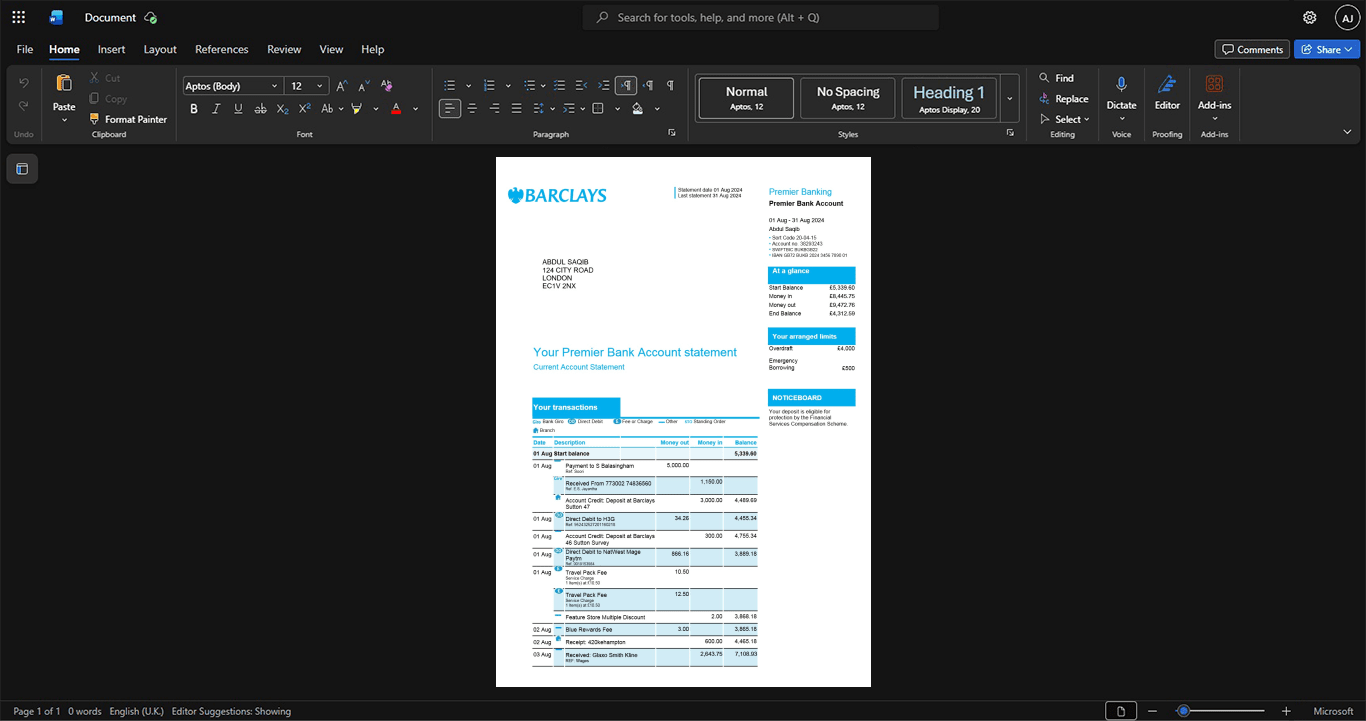Click the Redo arrow icon
The width and height of the screenshot is (1366, 721).
pos(24,106)
